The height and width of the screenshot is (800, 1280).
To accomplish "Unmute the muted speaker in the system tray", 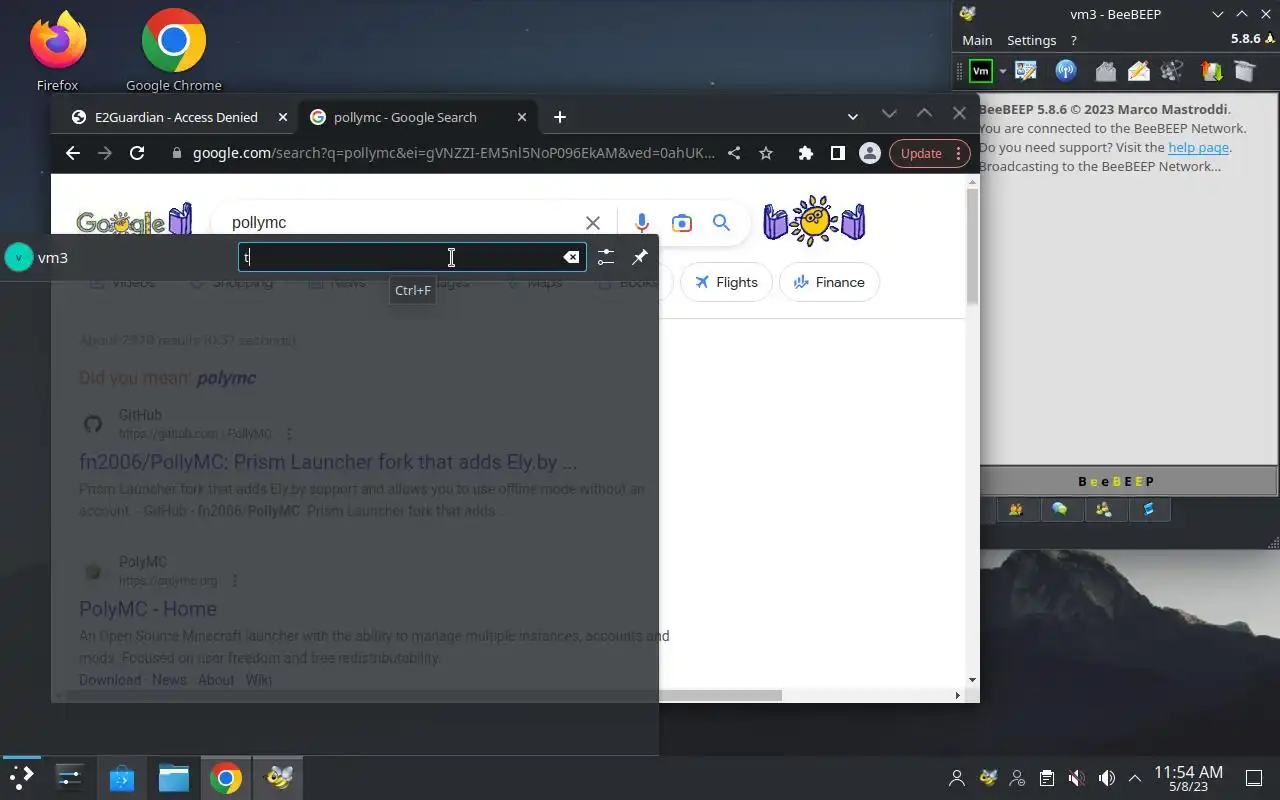I will click(x=1076, y=778).
